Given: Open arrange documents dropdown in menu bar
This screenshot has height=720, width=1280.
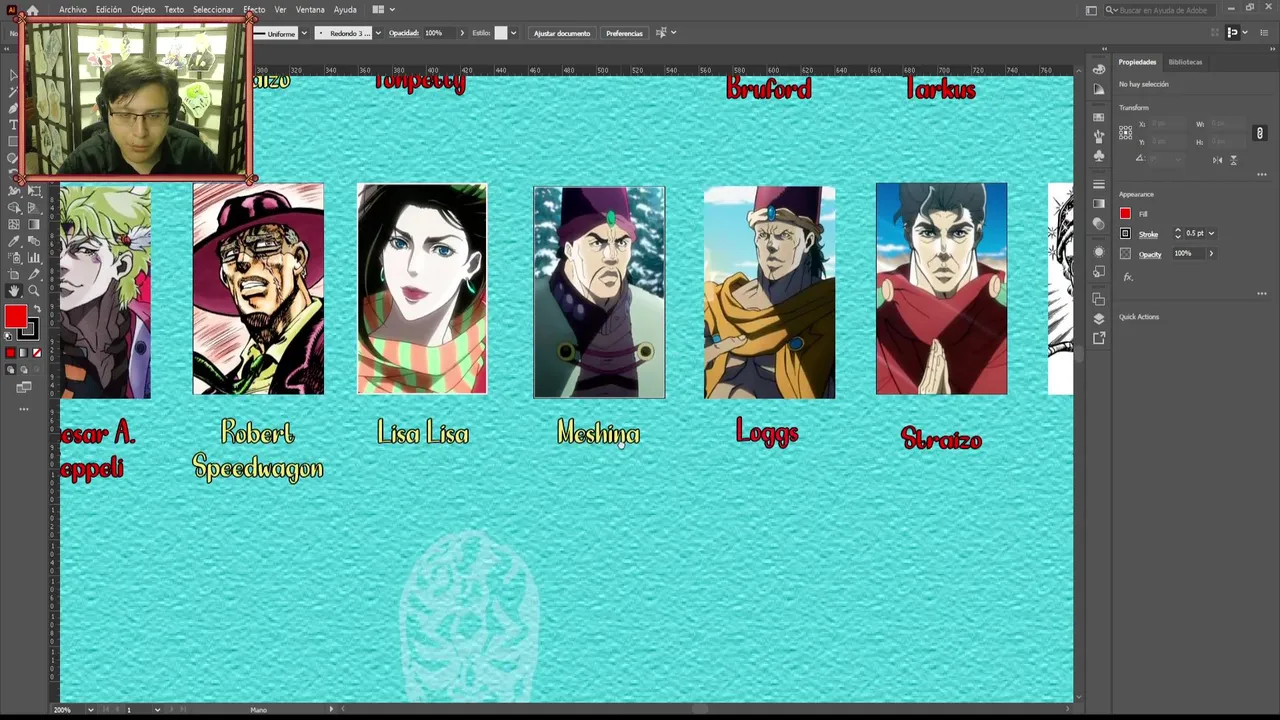Looking at the screenshot, I should point(382,10).
